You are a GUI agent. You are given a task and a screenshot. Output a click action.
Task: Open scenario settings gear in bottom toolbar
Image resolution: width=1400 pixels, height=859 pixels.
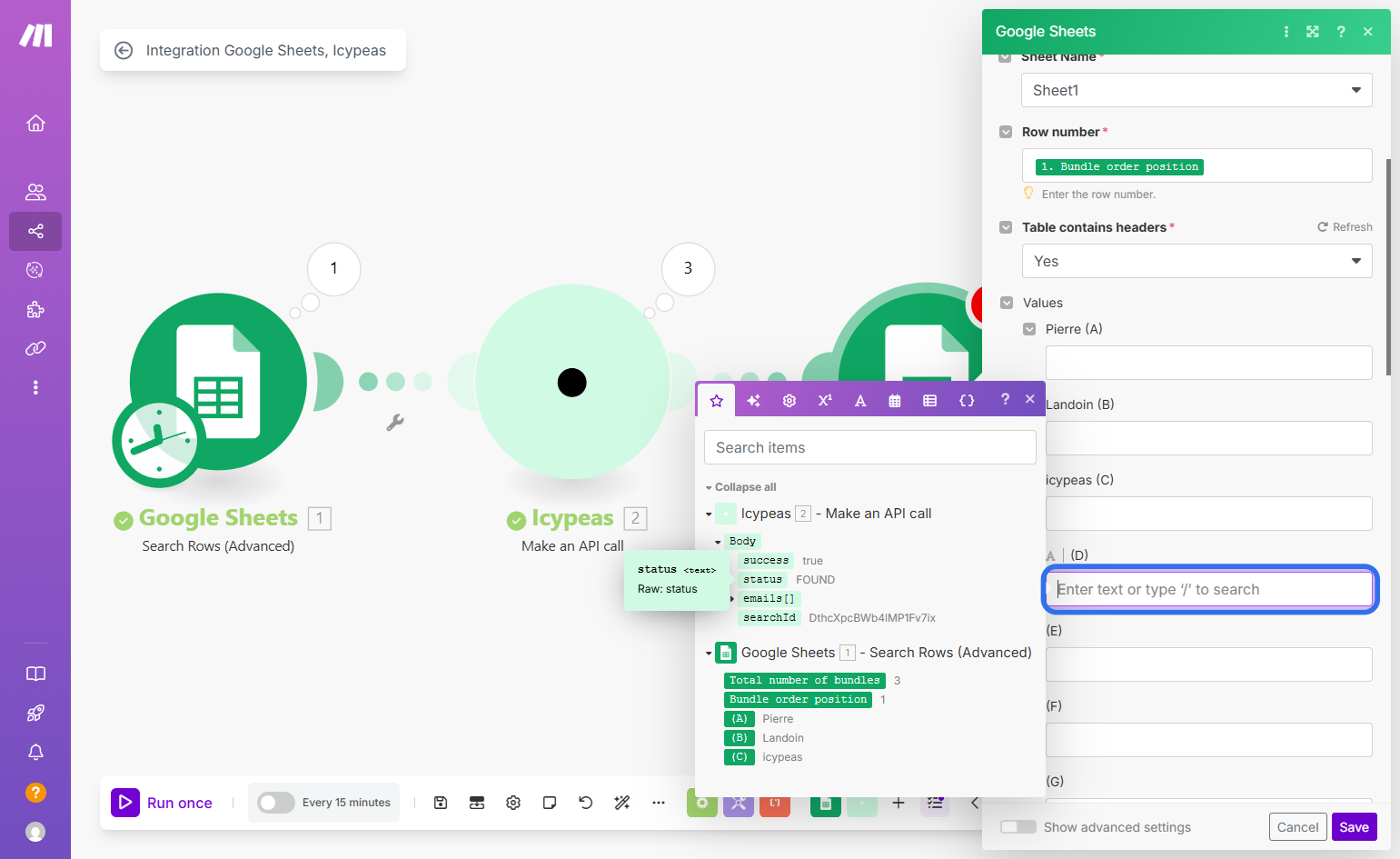[513, 803]
